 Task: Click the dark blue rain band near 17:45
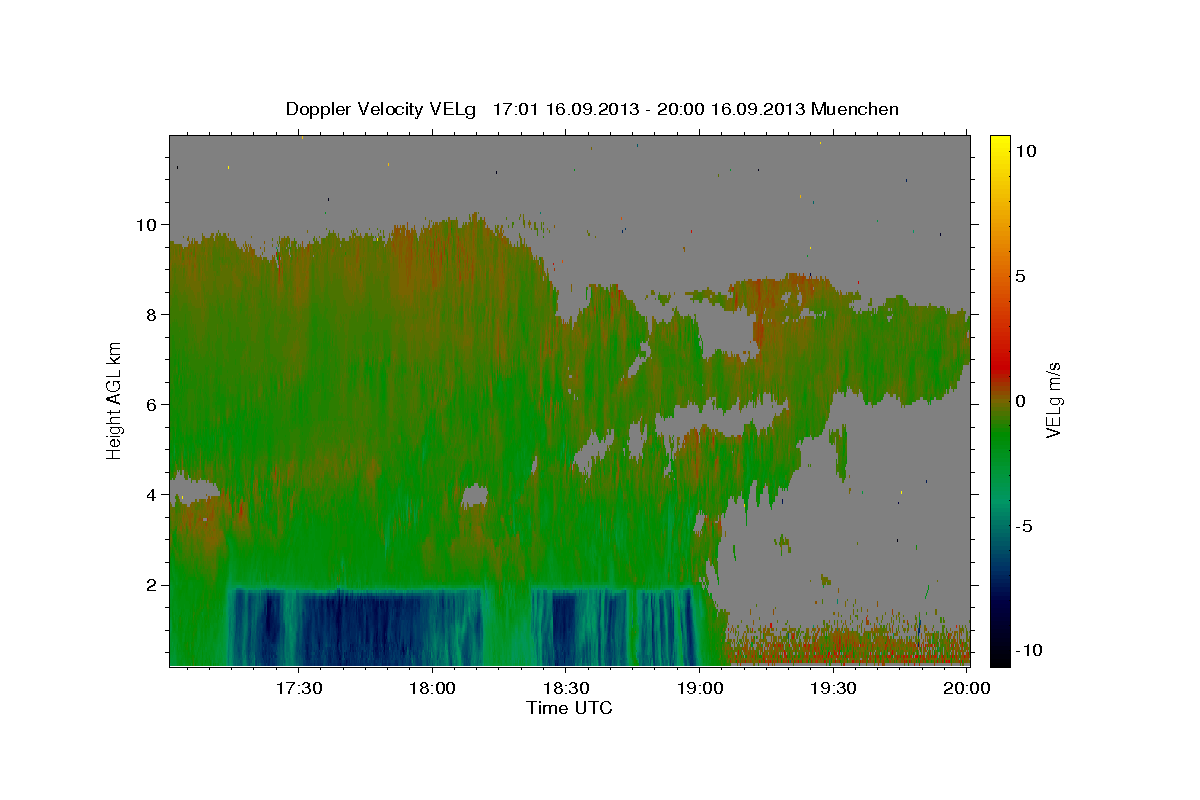(x=365, y=628)
